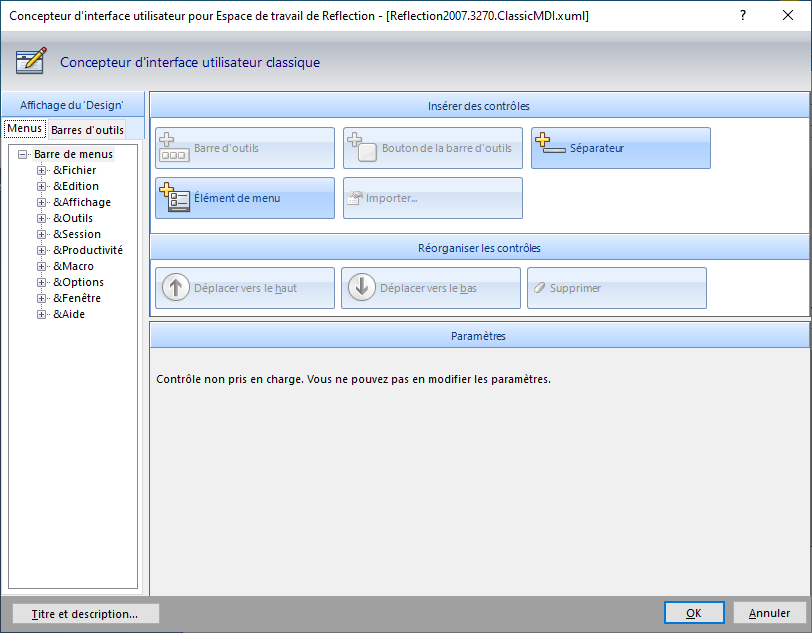Expand the &Productivité menu node
Screen dimensions: 812x633
pos(41,251)
